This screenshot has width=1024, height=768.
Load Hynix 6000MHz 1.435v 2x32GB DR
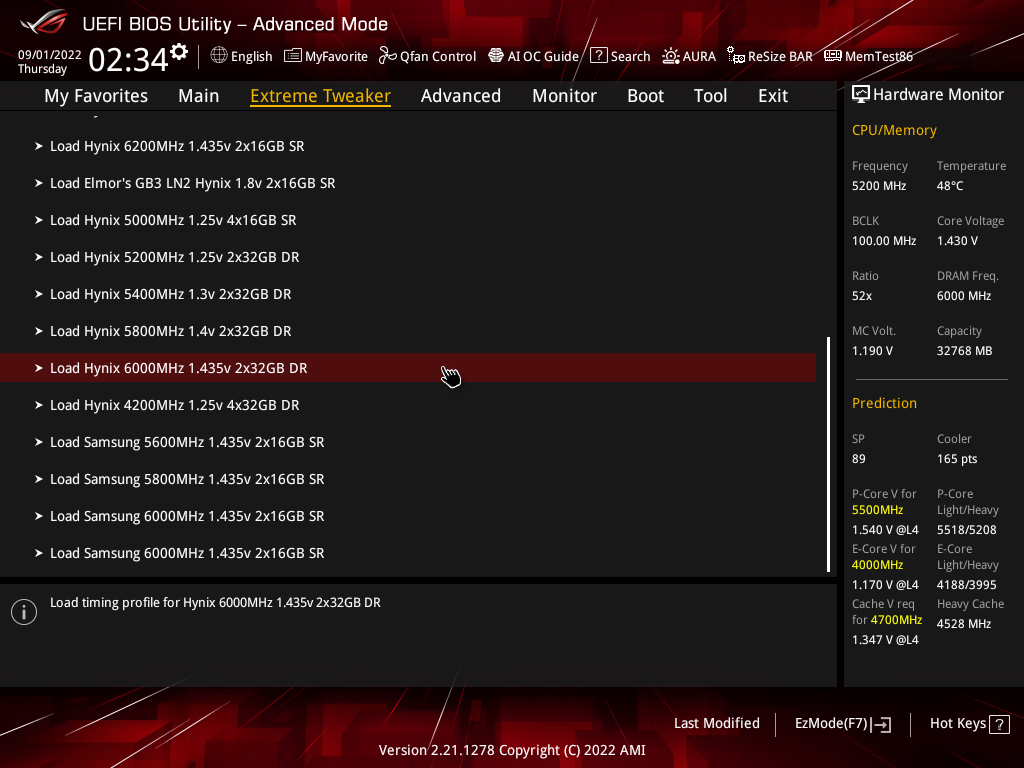click(408, 368)
